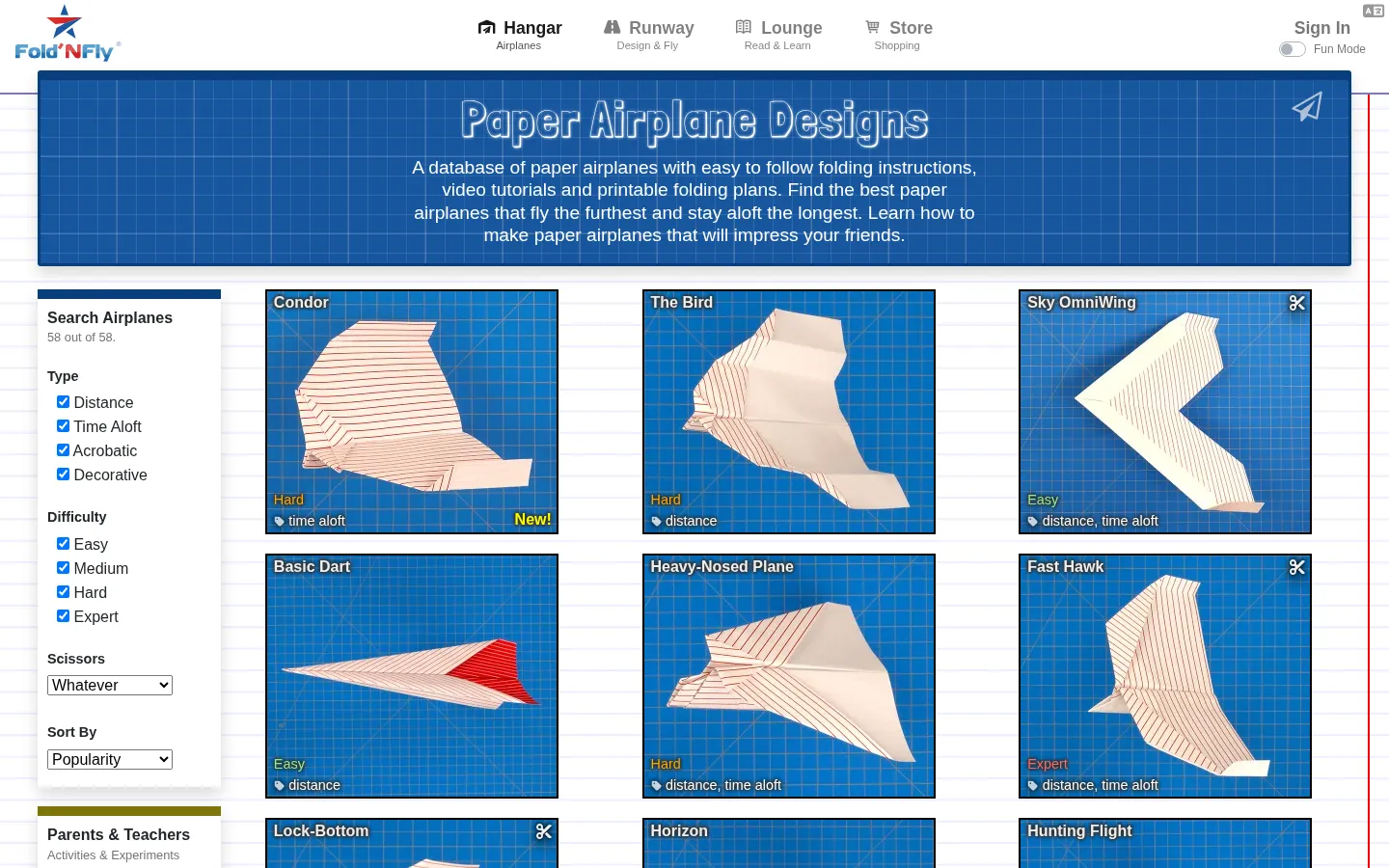Open the Condor airplane title

coord(301,303)
